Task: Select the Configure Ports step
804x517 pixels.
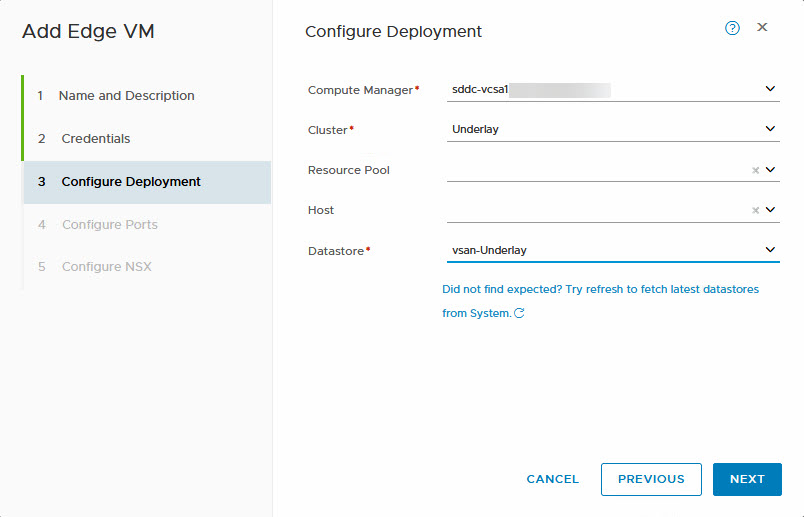Action: (110, 225)
